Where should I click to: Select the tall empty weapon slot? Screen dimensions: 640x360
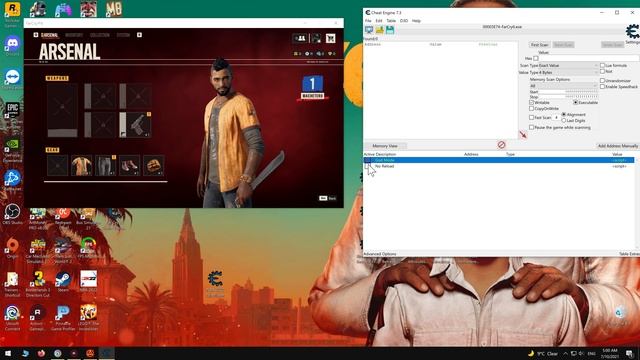(62, 110)
